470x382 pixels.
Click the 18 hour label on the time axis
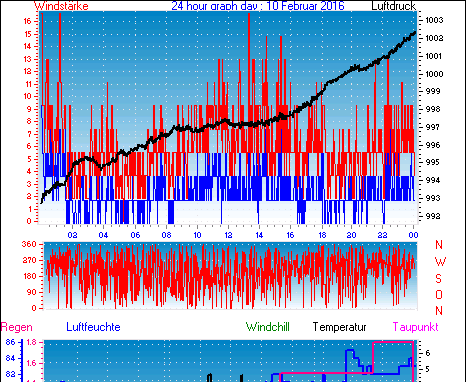tap(322, 235)
